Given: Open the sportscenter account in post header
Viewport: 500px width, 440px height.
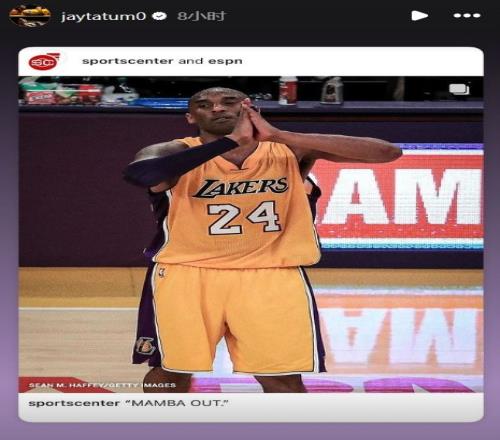Looking at the screenshot, I should (x=128, y=61).
